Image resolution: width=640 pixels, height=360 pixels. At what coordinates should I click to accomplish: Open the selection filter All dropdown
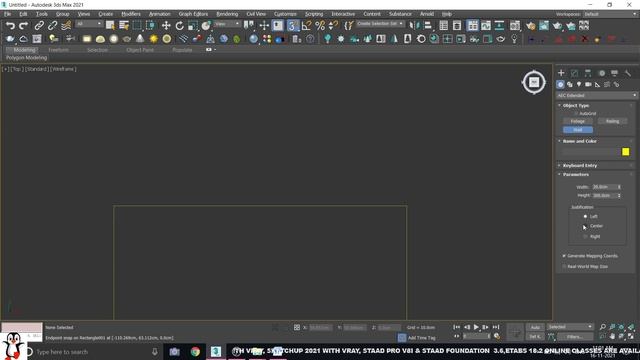click(89, 24)
